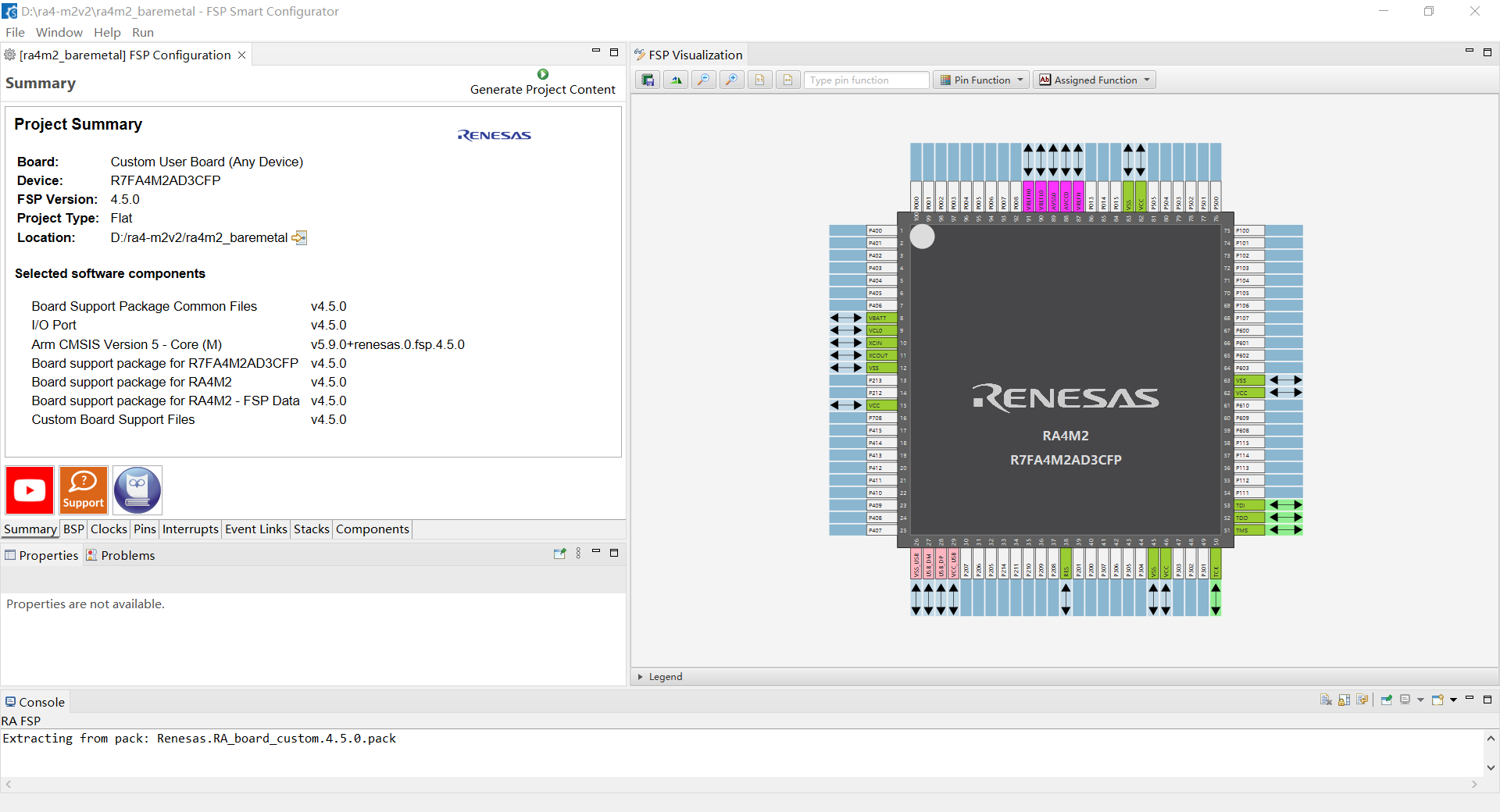The height and width of the screenshot is (812, 1500).
Task: Click the Display Selected Console icon
Action: click(x=1405, y=700)
